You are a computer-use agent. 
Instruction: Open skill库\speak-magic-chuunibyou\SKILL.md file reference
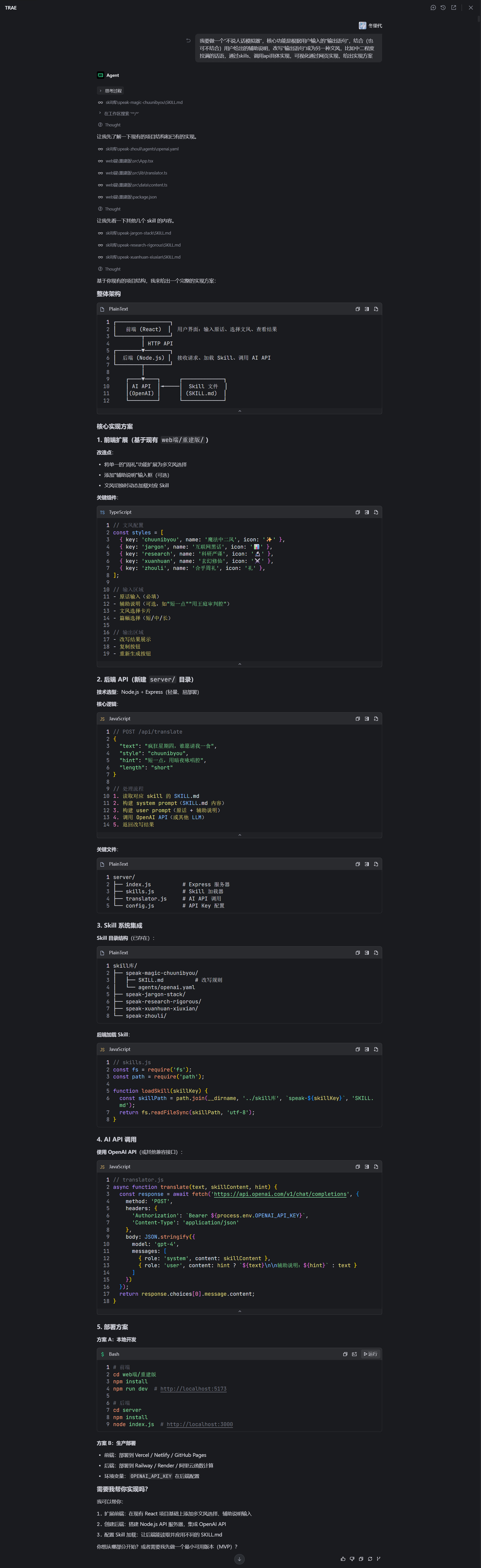tap(140, 102)
